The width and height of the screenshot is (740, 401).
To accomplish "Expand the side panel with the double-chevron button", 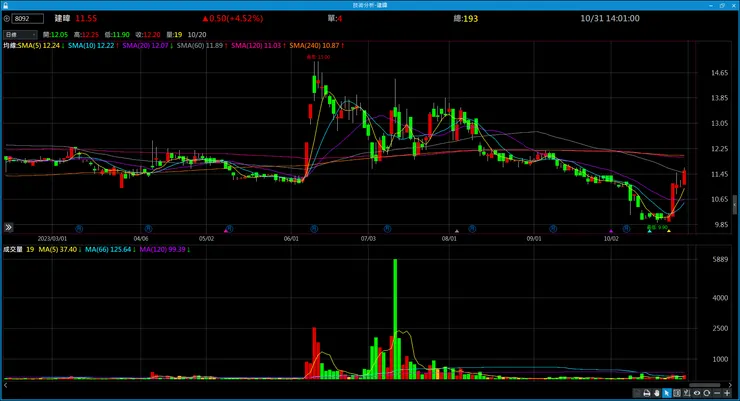I will tap(8, 227).
